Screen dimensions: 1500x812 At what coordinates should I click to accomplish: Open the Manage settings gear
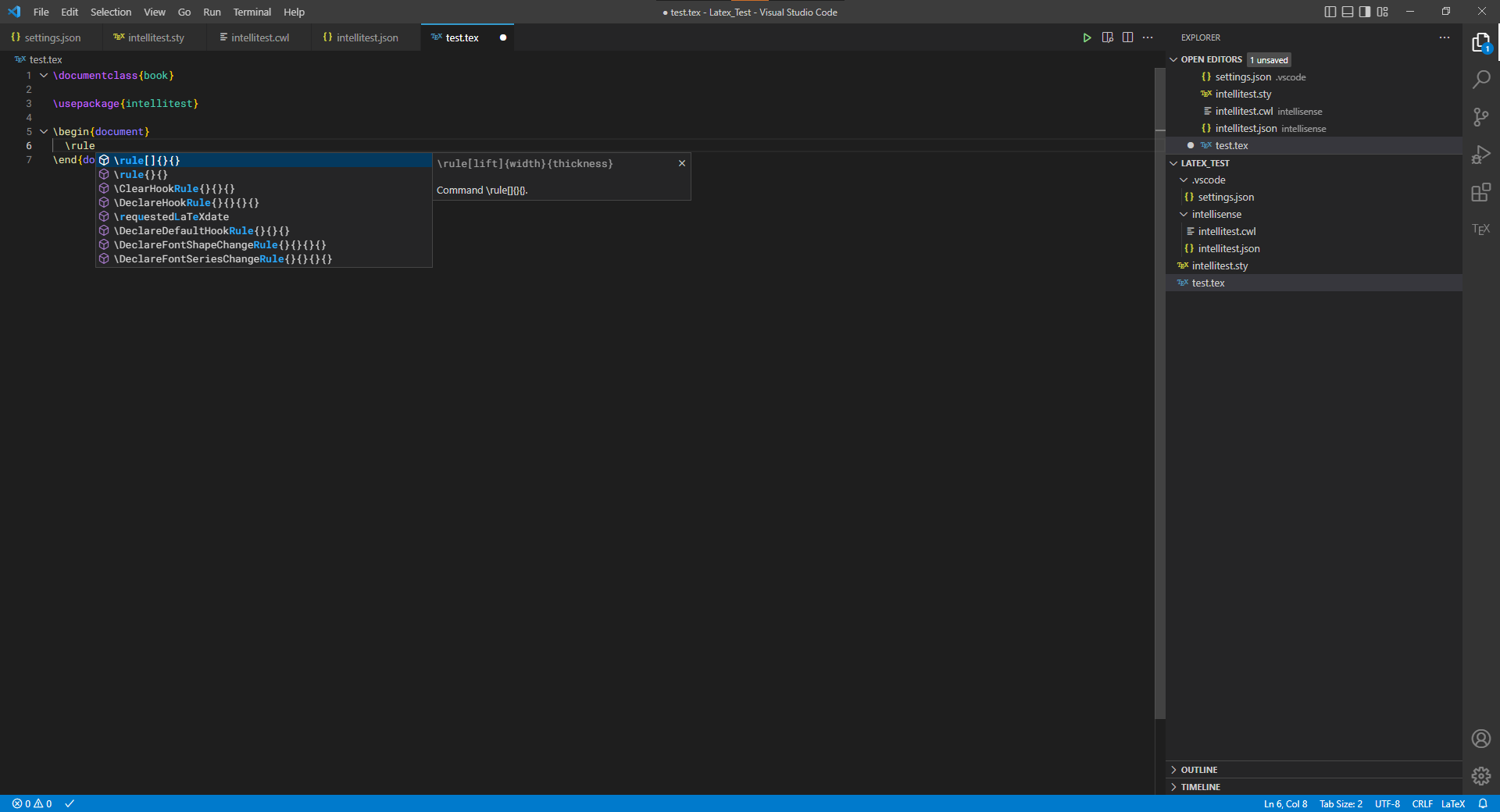tap(1481, 776)
